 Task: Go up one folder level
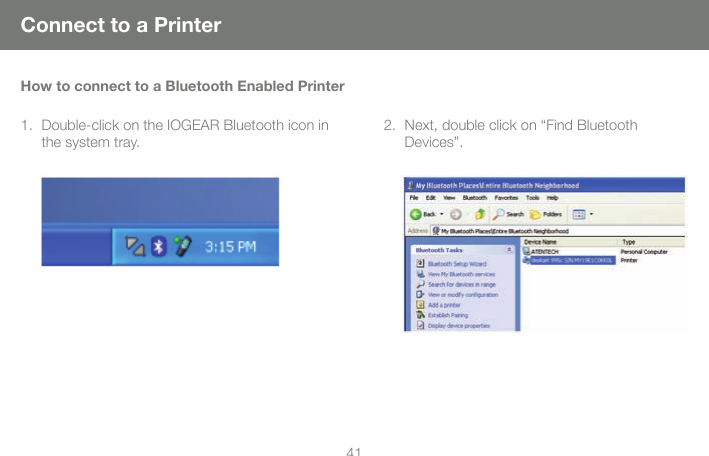480,214
